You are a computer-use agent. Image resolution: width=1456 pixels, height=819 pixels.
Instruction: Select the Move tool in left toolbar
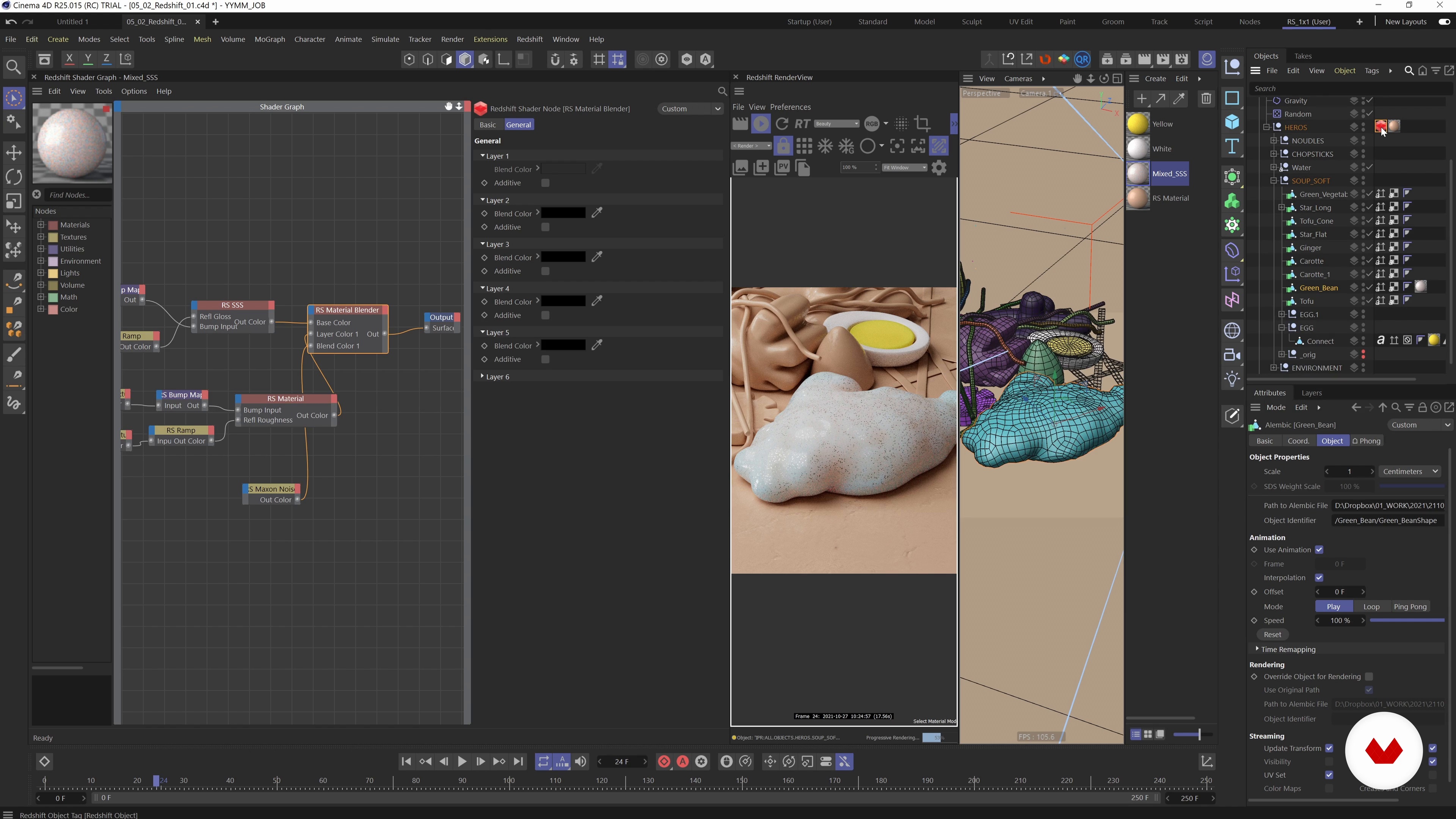(14, 152)
